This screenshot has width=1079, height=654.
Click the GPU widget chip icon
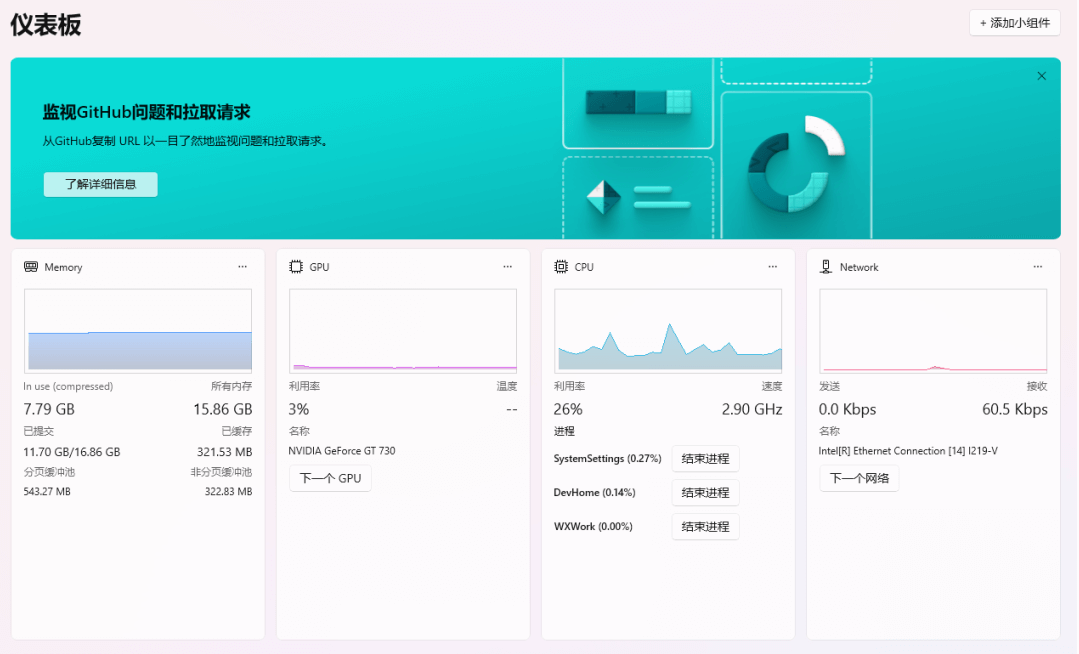pos(296,267)
